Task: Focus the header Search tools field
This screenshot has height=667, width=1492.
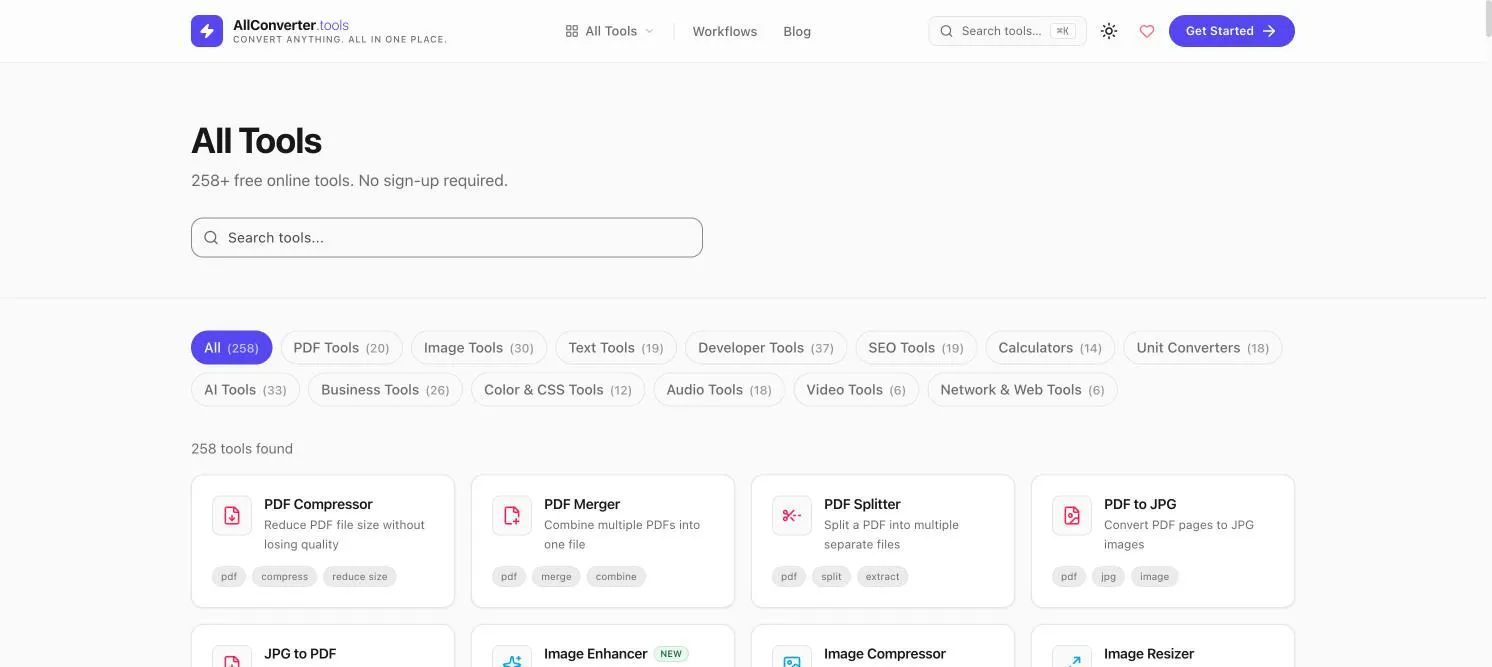Action: click(1007, 31)
